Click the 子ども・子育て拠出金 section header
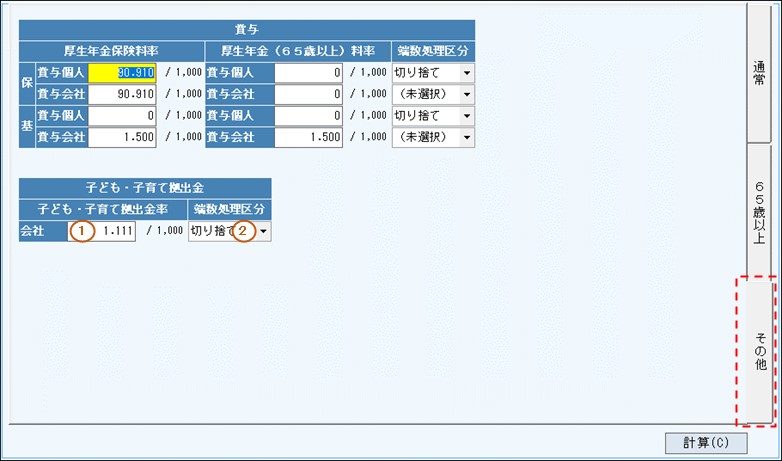Viewport: 782px width, 461px height. pos(144,187)
